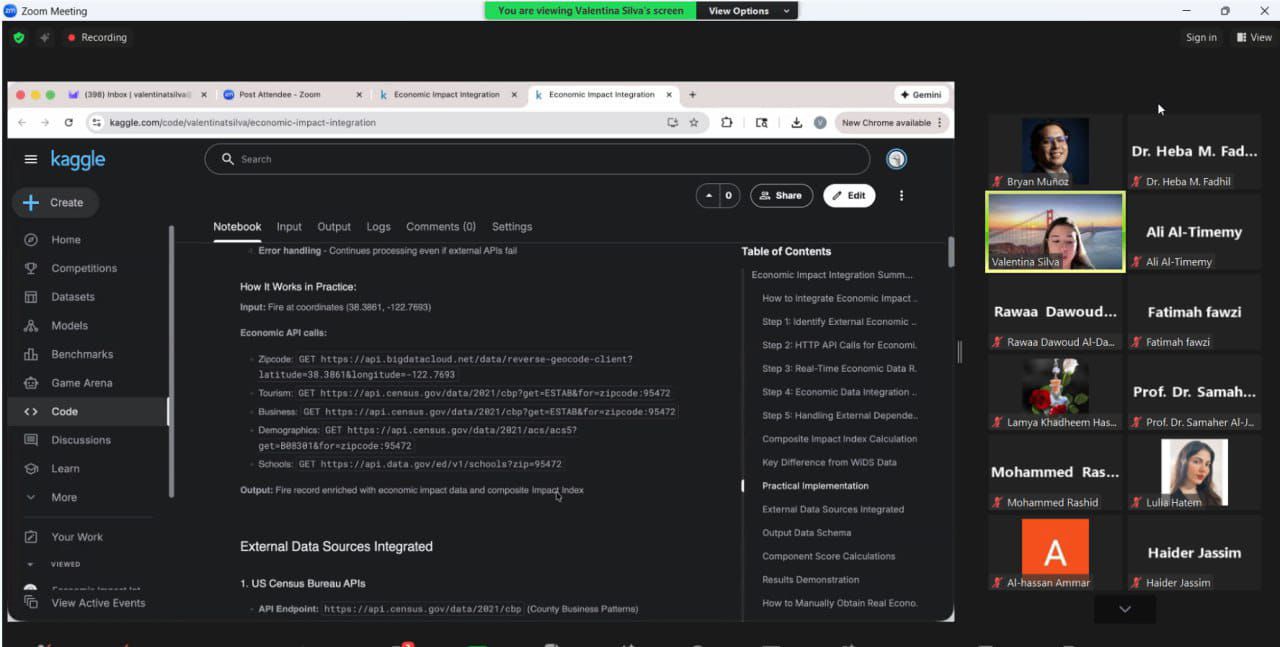
Task: Click the notebook page vertical scrollbar
Action: [x=950, y=252]
